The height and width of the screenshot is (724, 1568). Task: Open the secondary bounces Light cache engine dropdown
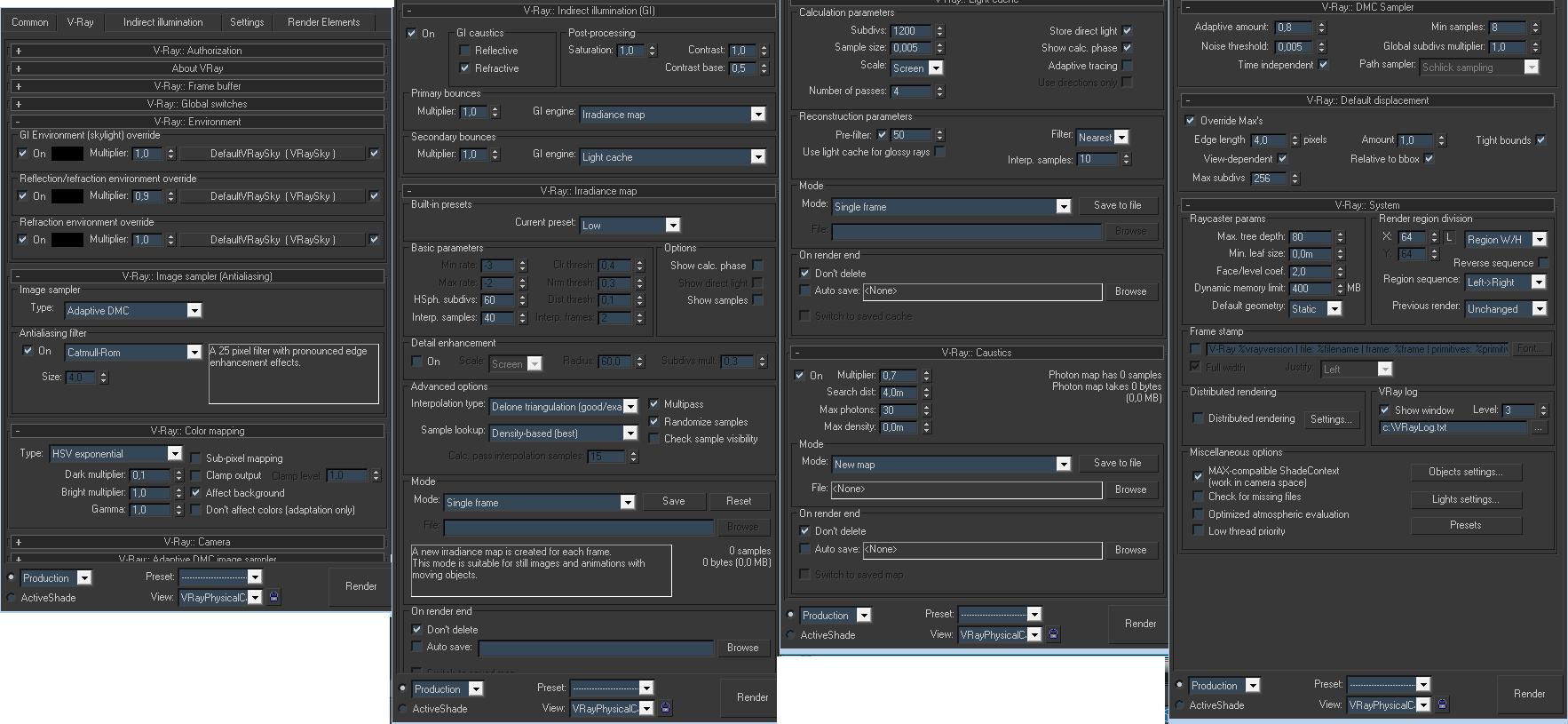672,156
